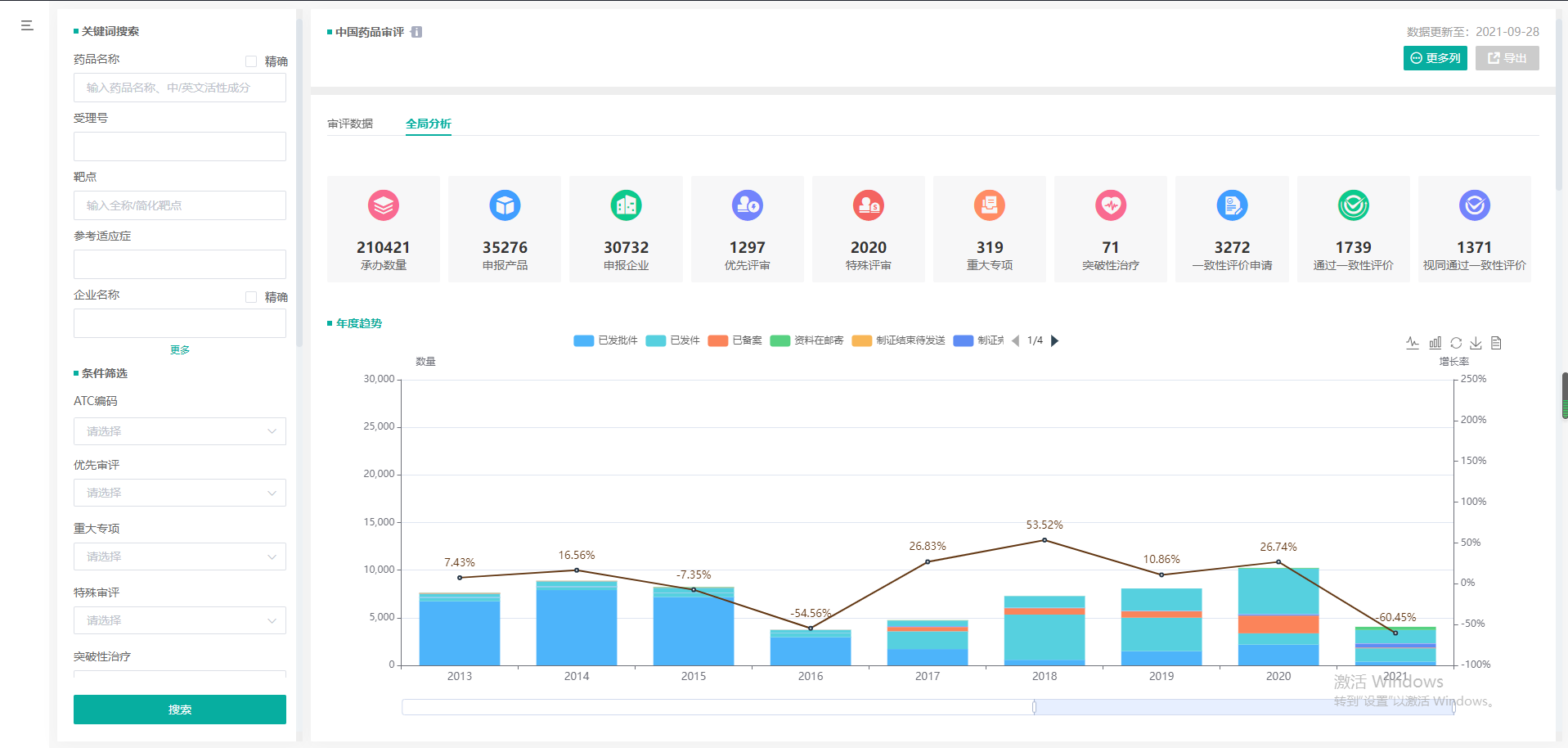Click the 视同通过一致性评价 icon
This screenshot has height=748, width=1568.
click(x=1475, y=205)
